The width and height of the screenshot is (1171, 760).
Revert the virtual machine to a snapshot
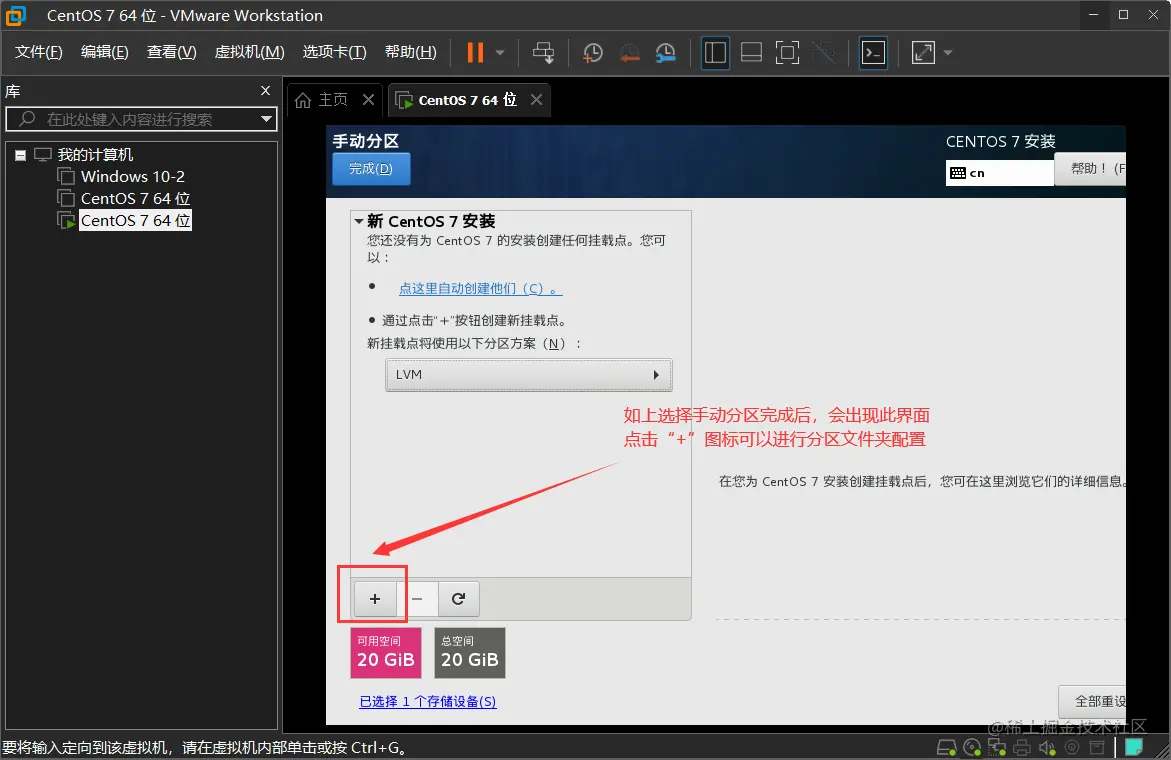point(630,52)
